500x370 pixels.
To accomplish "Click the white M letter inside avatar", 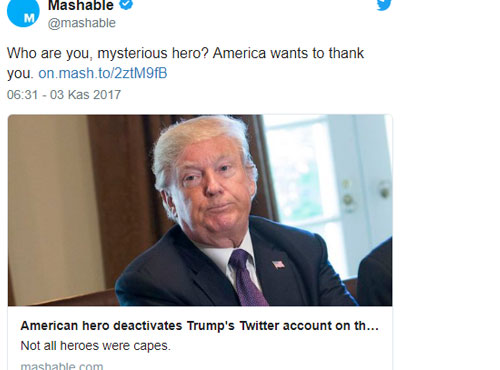I will tap(29, 18).
